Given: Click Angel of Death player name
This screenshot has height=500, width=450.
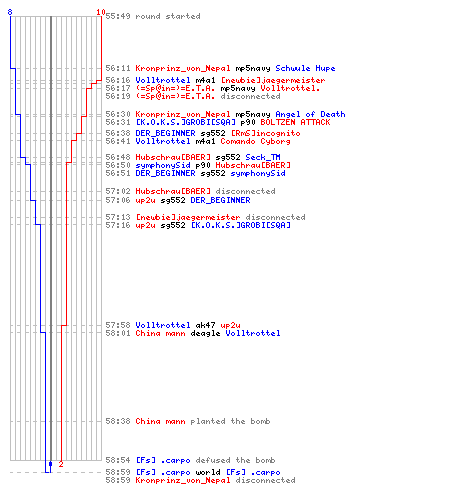Looking at the screenshot, I should tap(310, 114).
